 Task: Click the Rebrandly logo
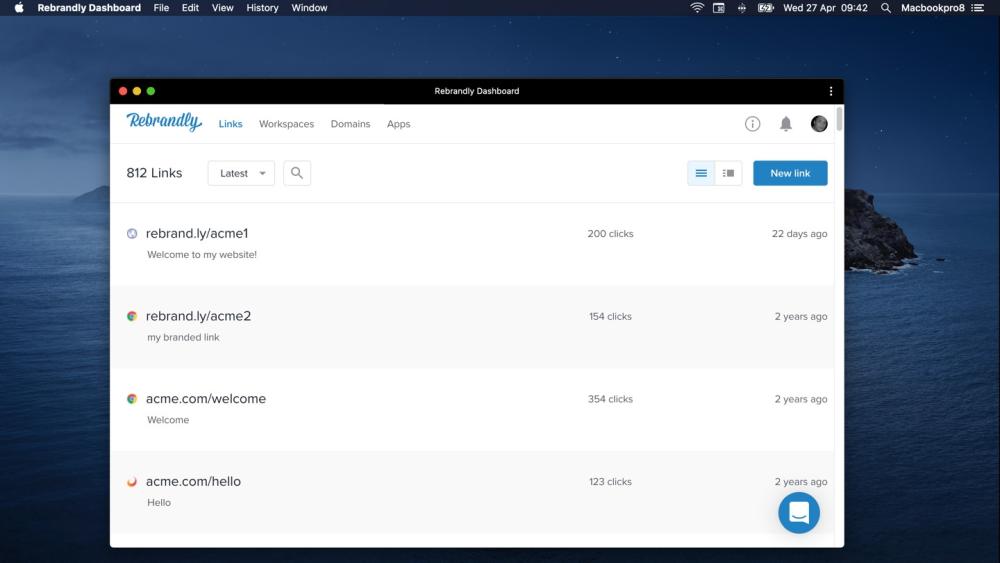(x=164, y=122)
